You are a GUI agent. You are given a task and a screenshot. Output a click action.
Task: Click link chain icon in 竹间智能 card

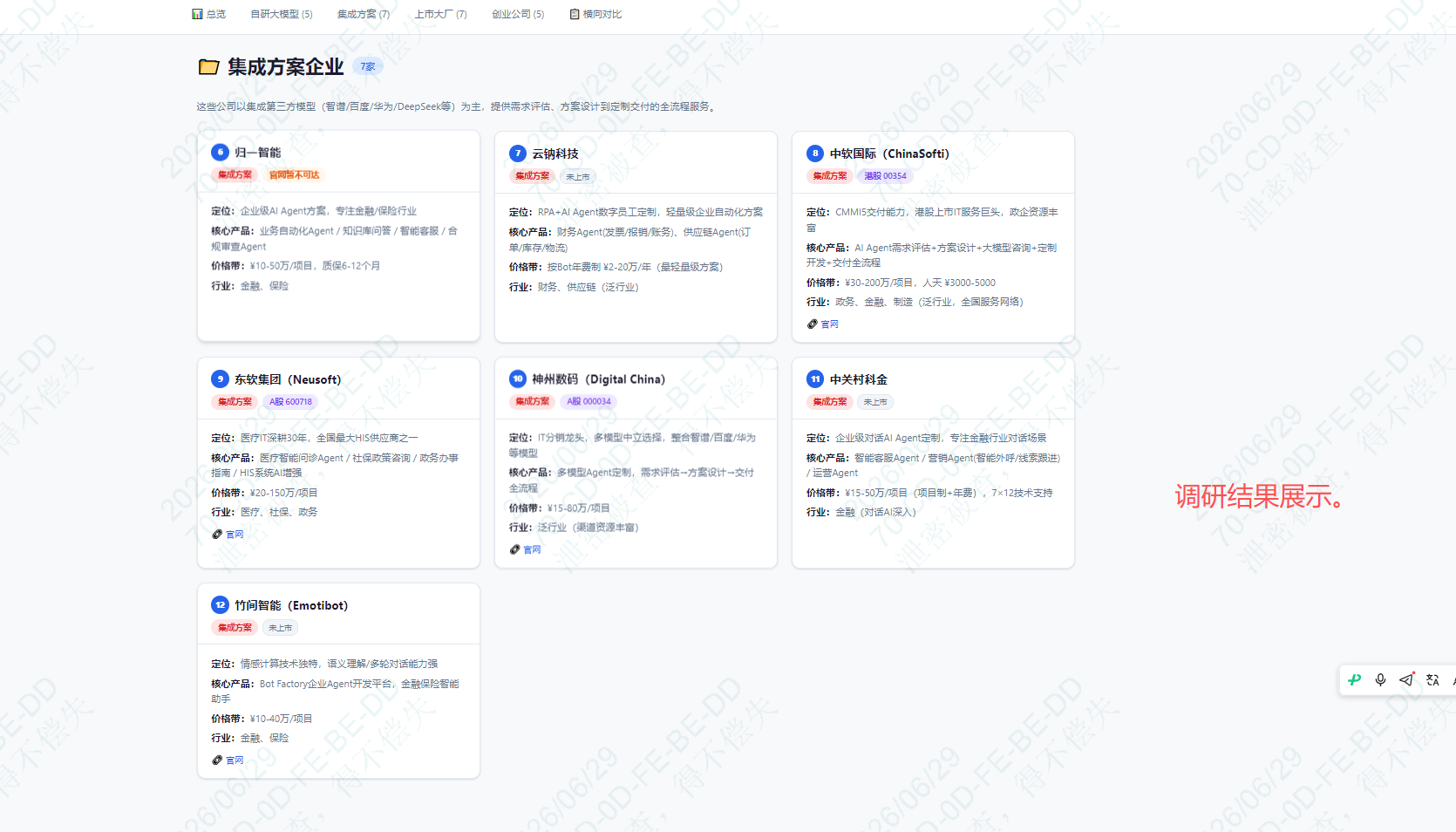tap(217, 760)
